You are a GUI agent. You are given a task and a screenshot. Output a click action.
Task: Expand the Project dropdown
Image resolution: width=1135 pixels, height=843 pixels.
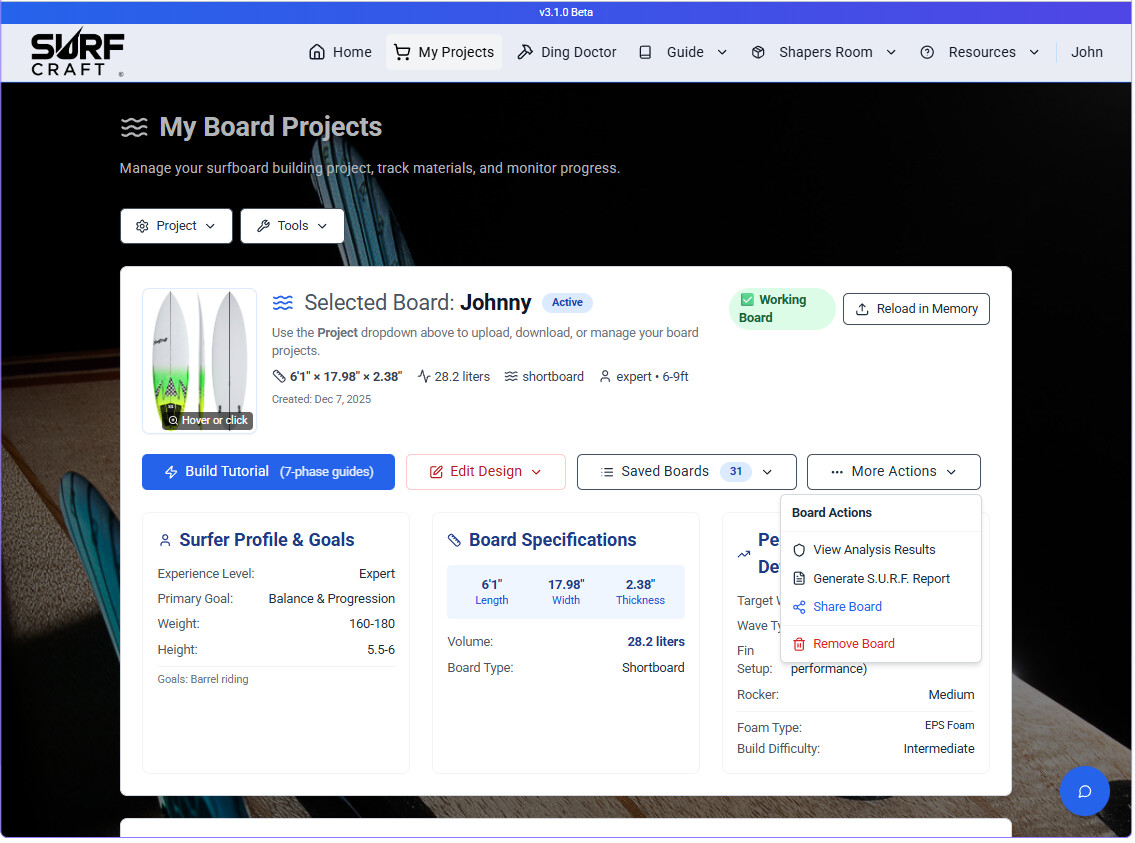(176, 226)
